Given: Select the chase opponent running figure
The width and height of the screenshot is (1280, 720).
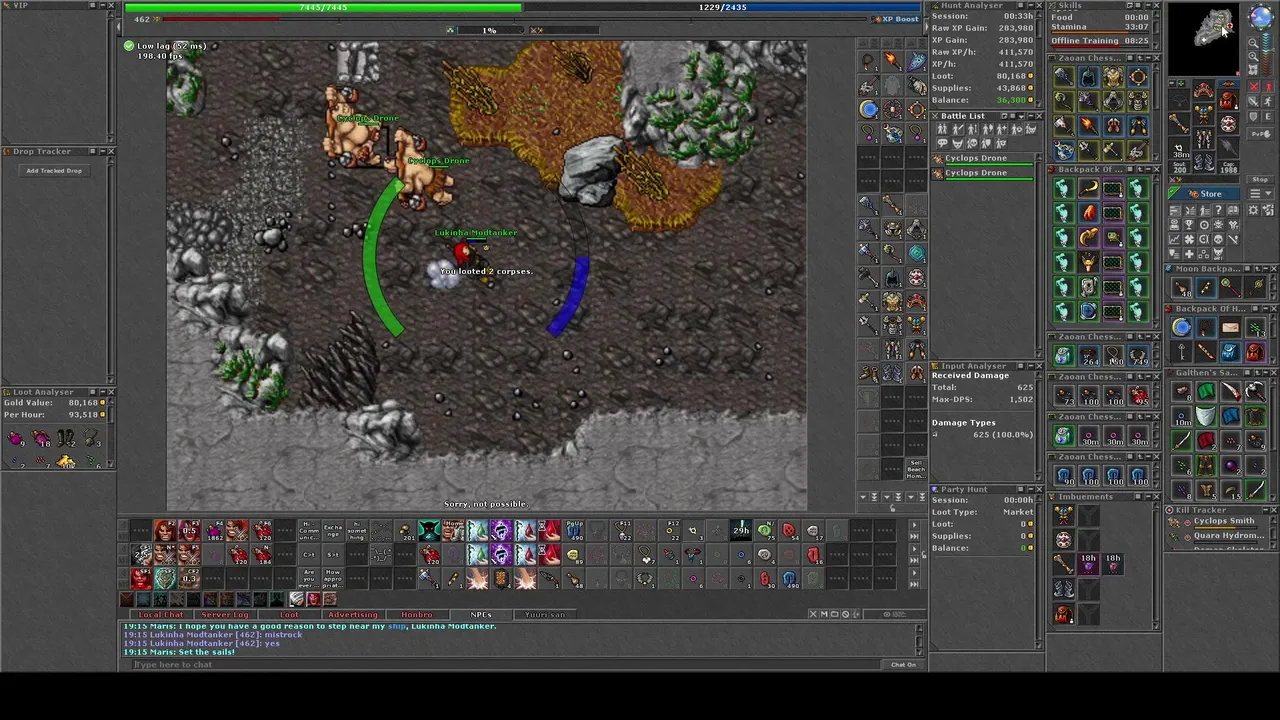Looking at the screenshot, I should point(1268,101).
